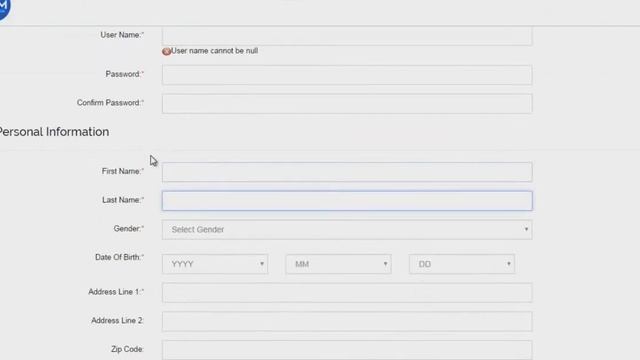Click the 'Address Line 2:' label
Image resolution: width=640 pixels, height=360 pixels.
point(118,321)
